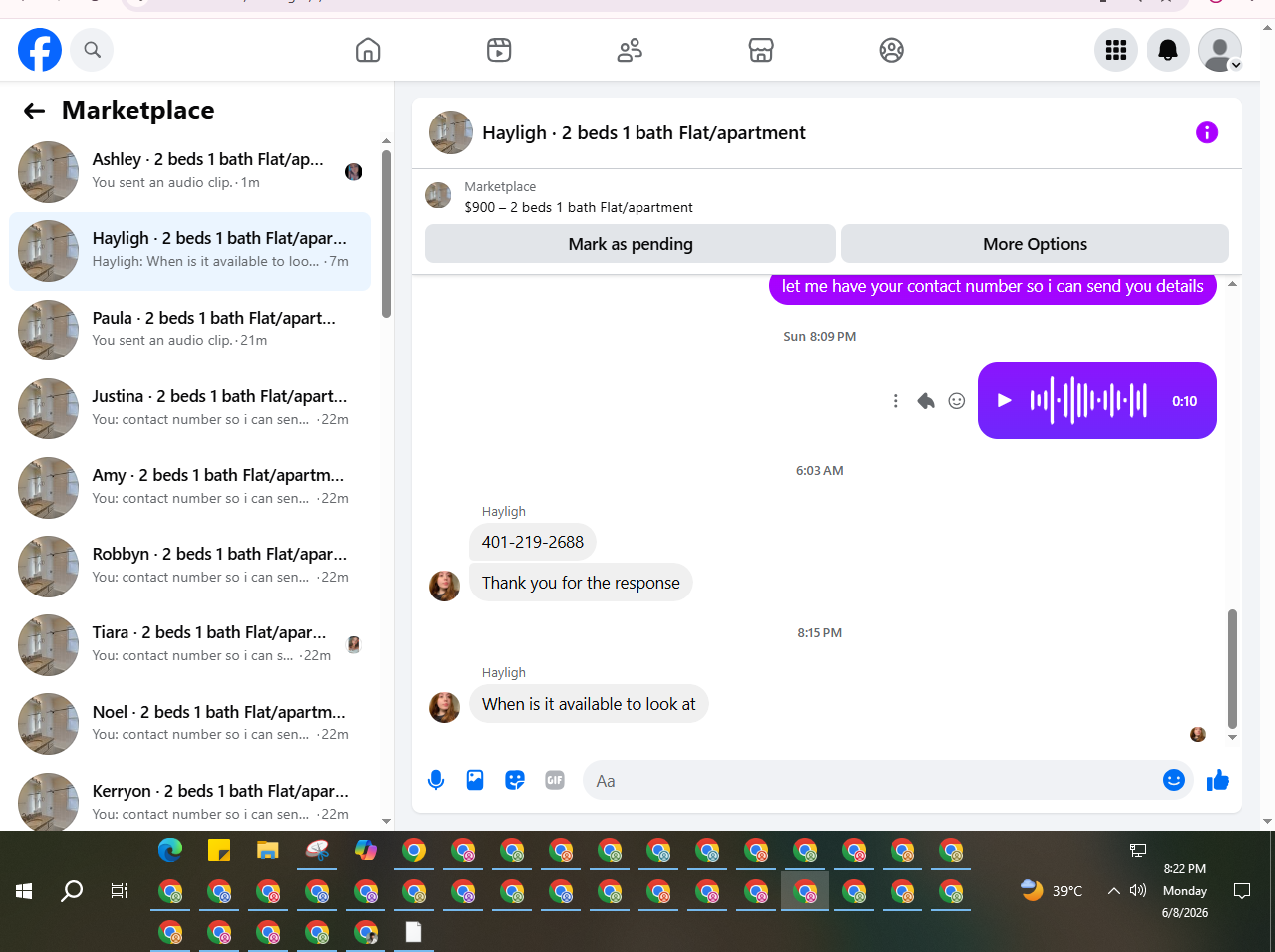
Task: Open the $900 Marketplace listing link
Action: 579,207
